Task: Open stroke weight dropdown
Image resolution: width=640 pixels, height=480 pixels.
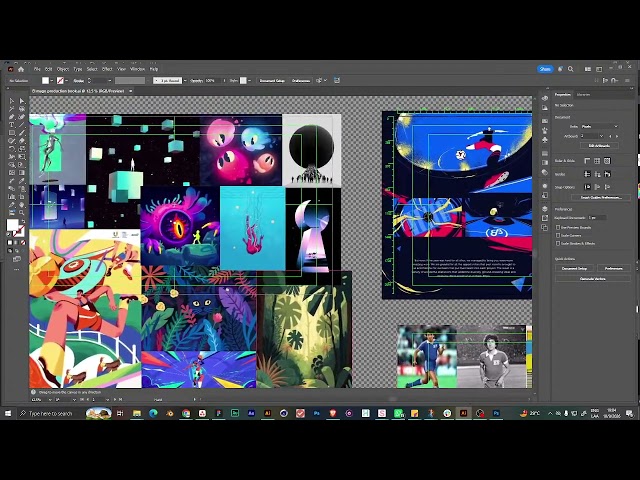Action: point(110,80)
